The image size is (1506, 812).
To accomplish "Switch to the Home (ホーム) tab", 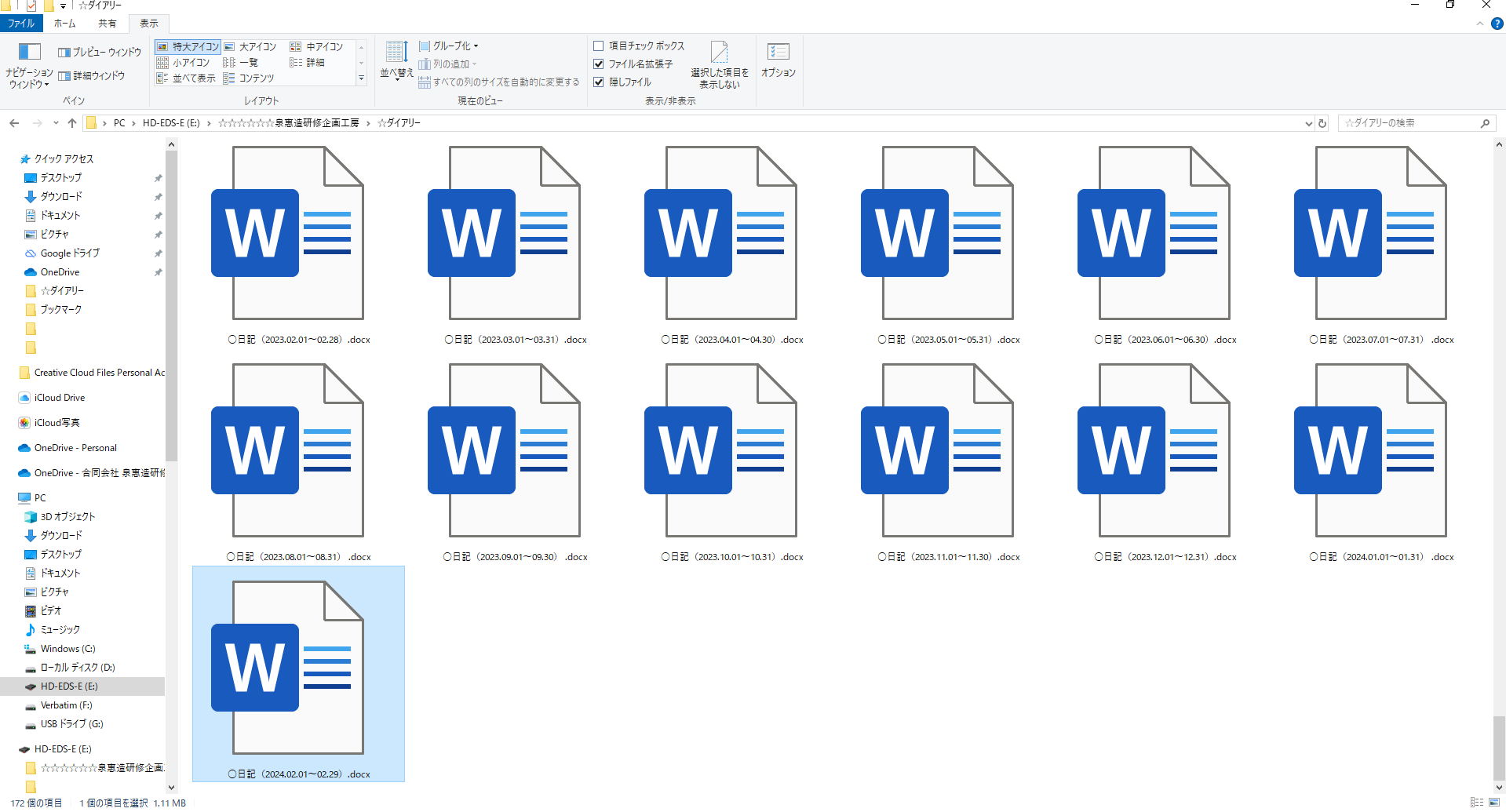I will point(65,24).
